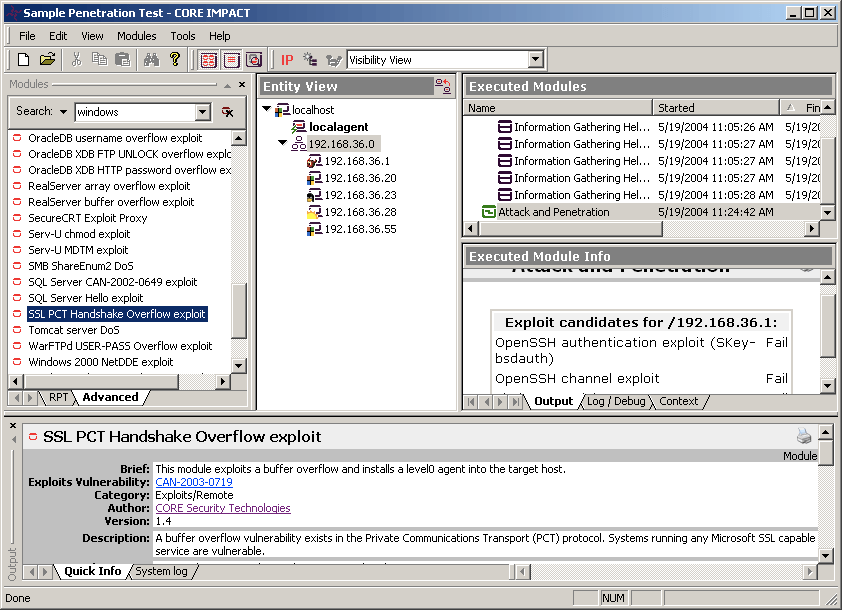Open the File menu

pyautogui.click(x=27, y=36)
